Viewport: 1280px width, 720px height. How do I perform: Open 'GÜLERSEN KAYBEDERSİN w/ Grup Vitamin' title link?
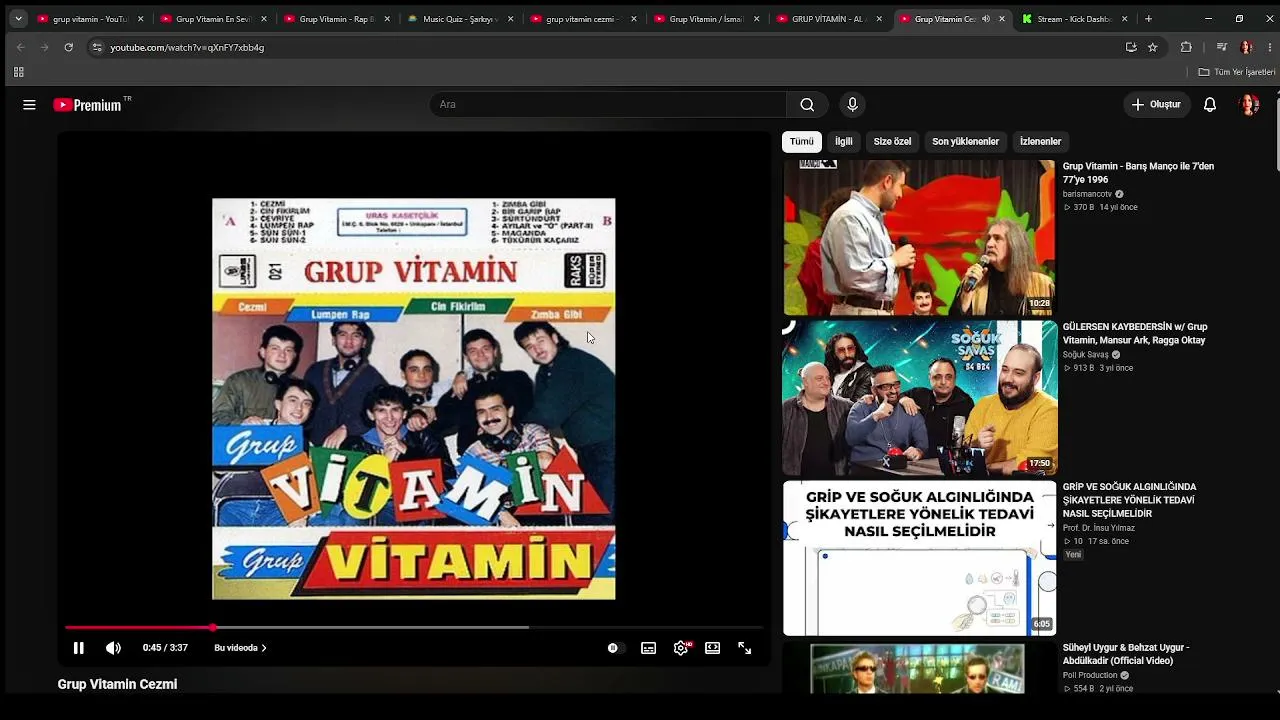pos(1135,333)
